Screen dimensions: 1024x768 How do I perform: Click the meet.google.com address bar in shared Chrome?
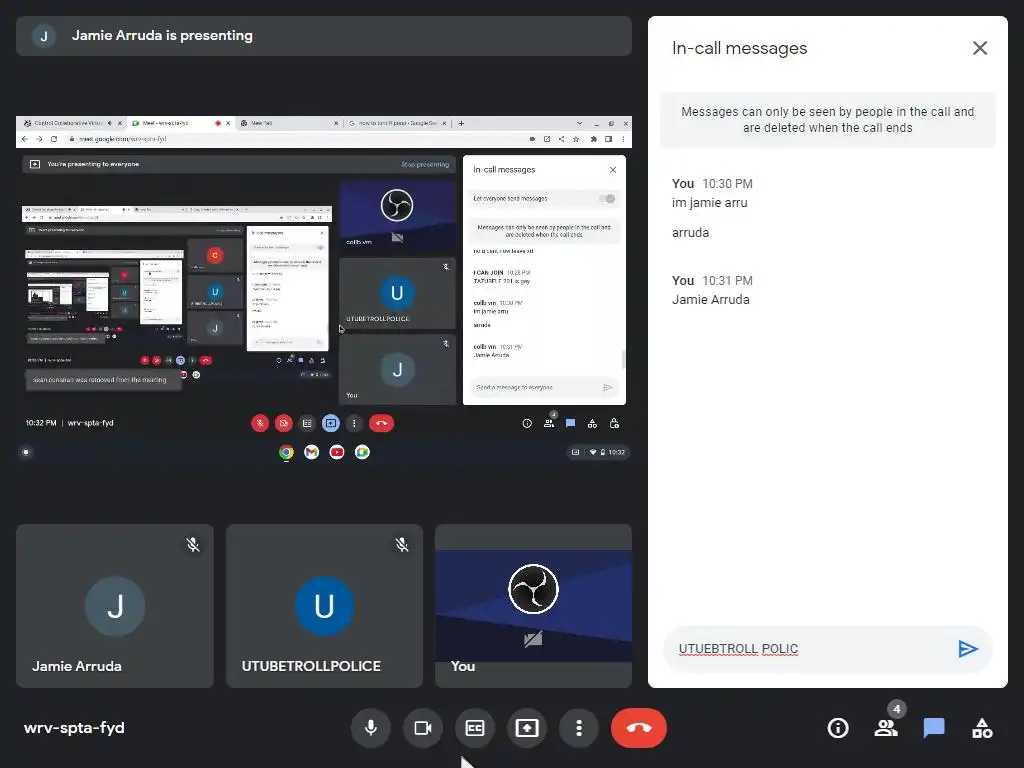[294, 139]
